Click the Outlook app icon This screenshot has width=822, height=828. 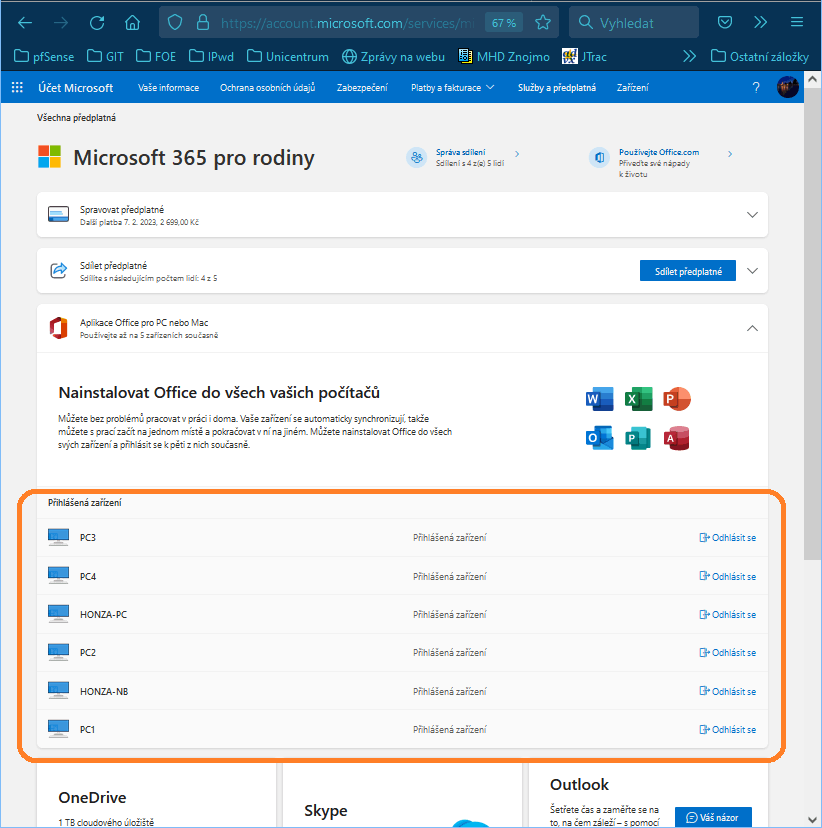coord(600,438)
